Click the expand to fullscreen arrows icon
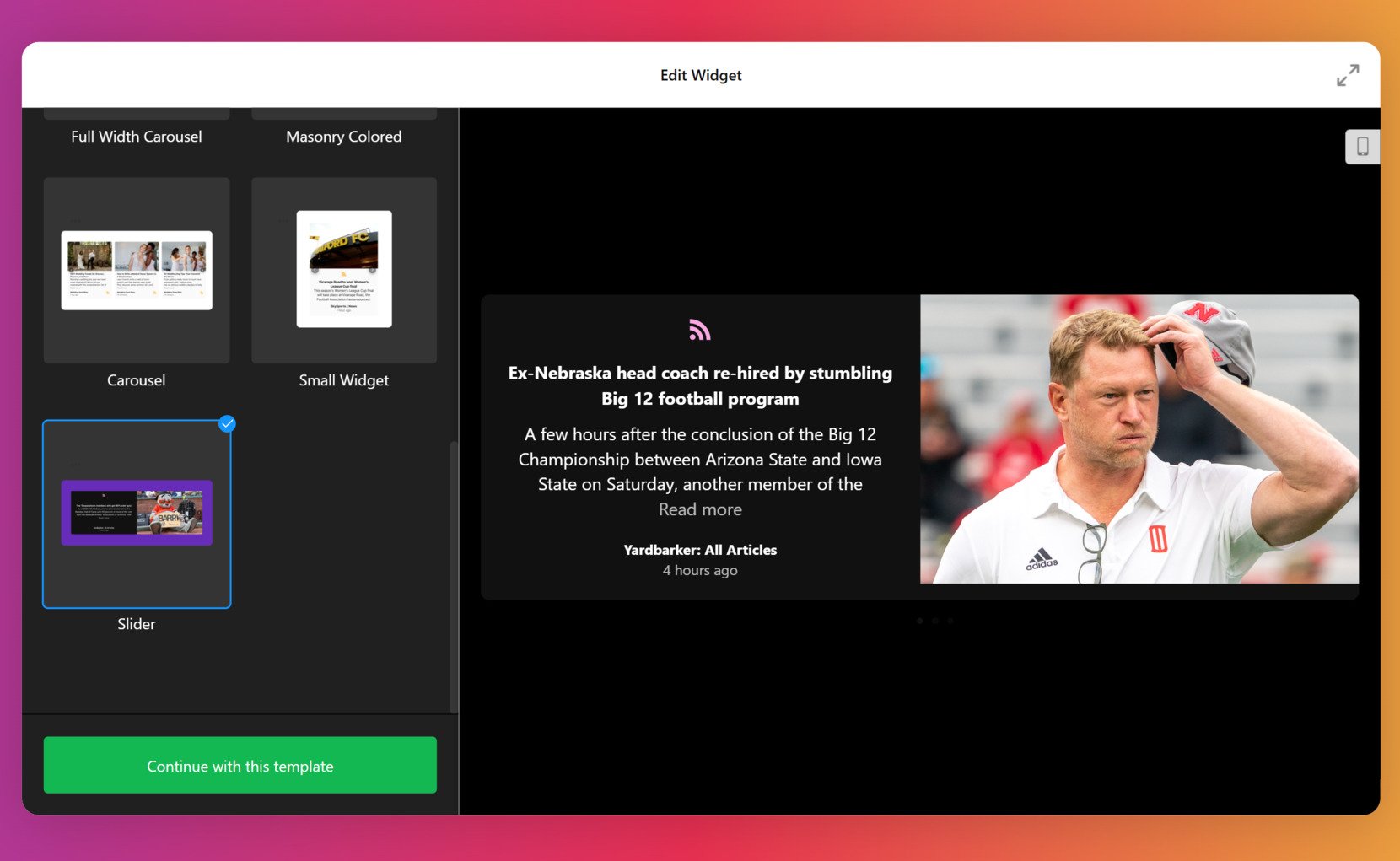The width and height of the screenshot is (1400, 861). 1347,75
